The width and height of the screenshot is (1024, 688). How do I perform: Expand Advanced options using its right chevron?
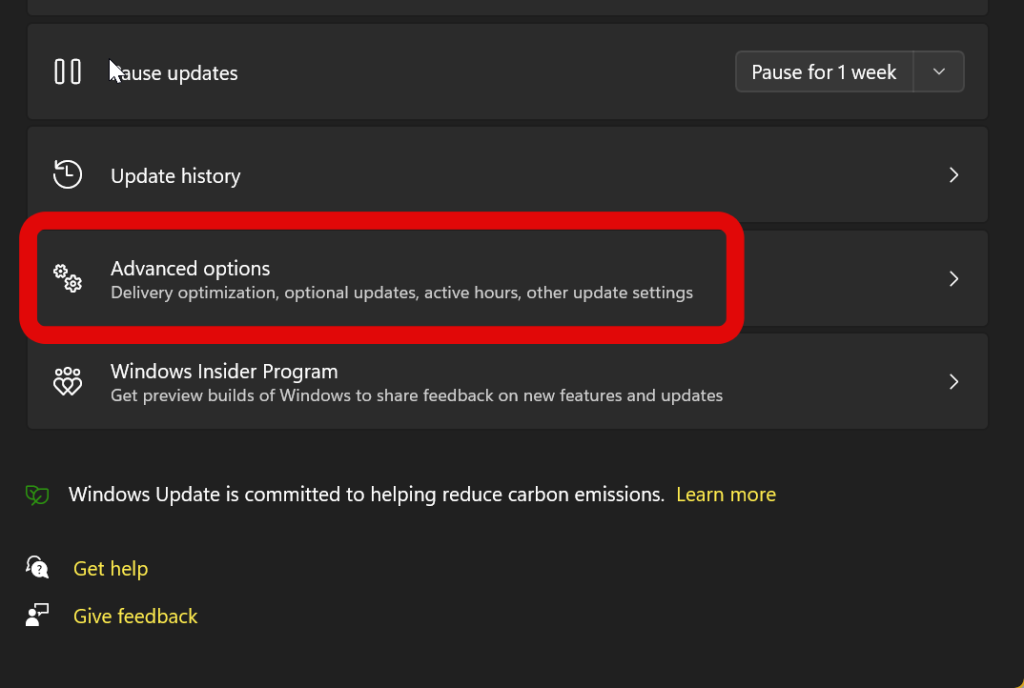953,278
